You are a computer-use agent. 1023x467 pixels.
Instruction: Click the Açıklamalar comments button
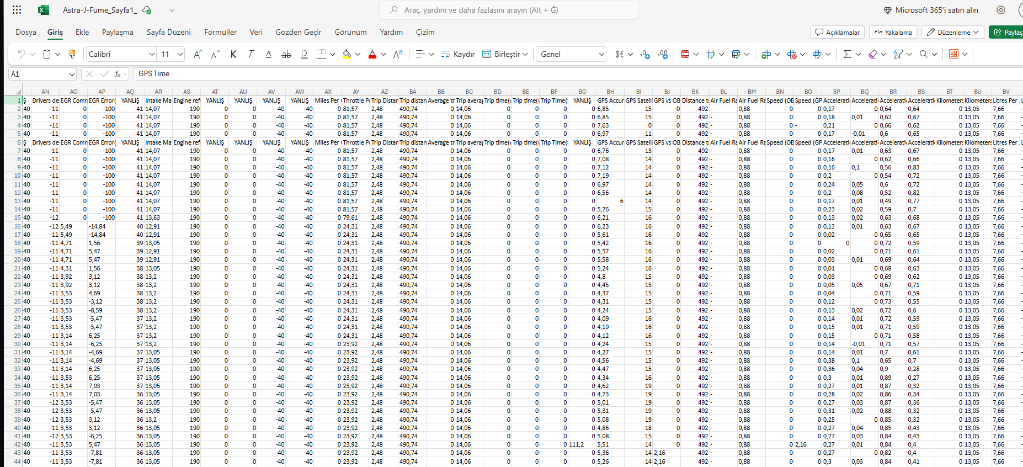pyautogui.click(x=838, y=32)
